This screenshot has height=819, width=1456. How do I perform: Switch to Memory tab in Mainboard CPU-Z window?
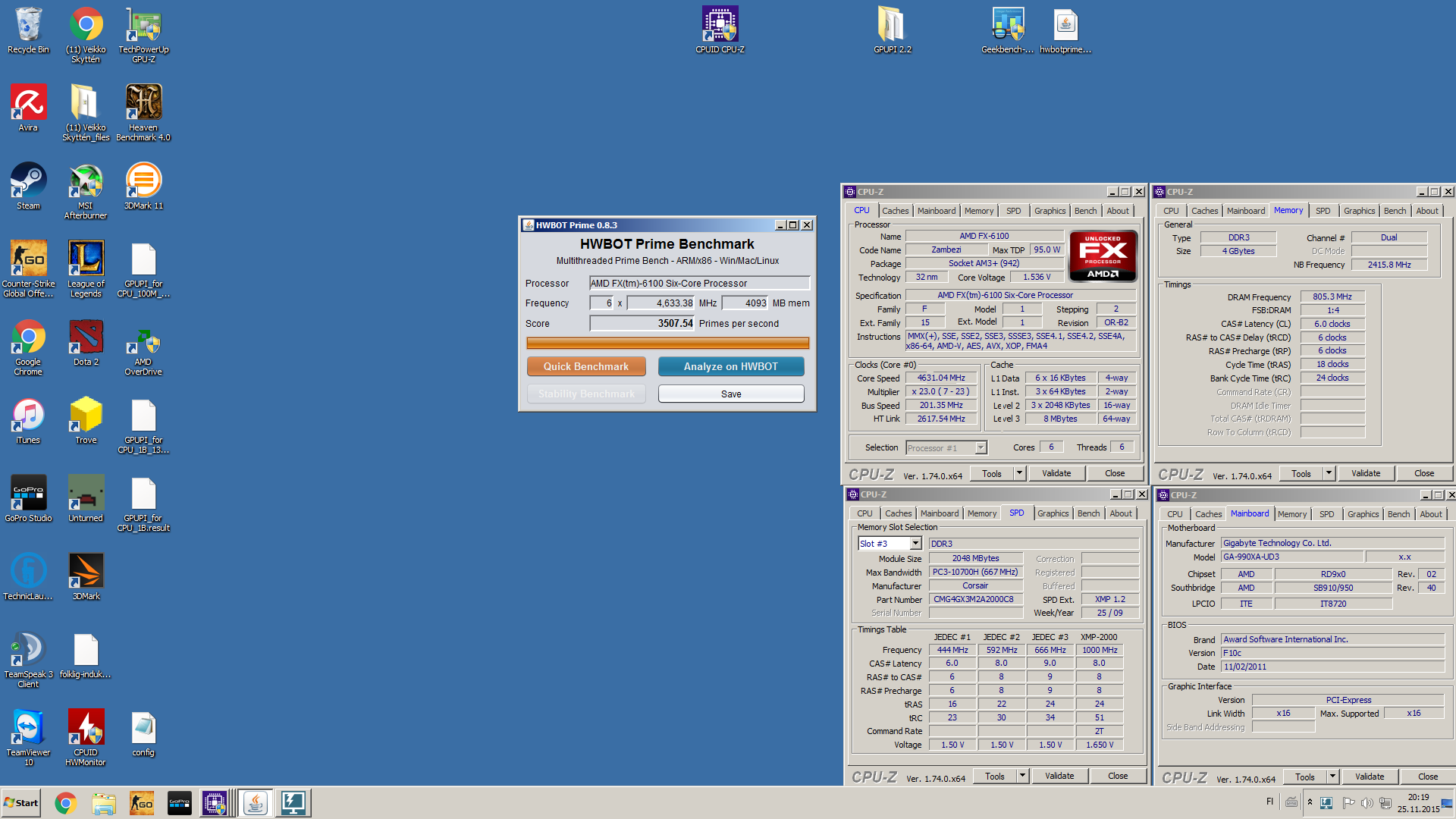pyautogui.click(x=1291, y=514)
